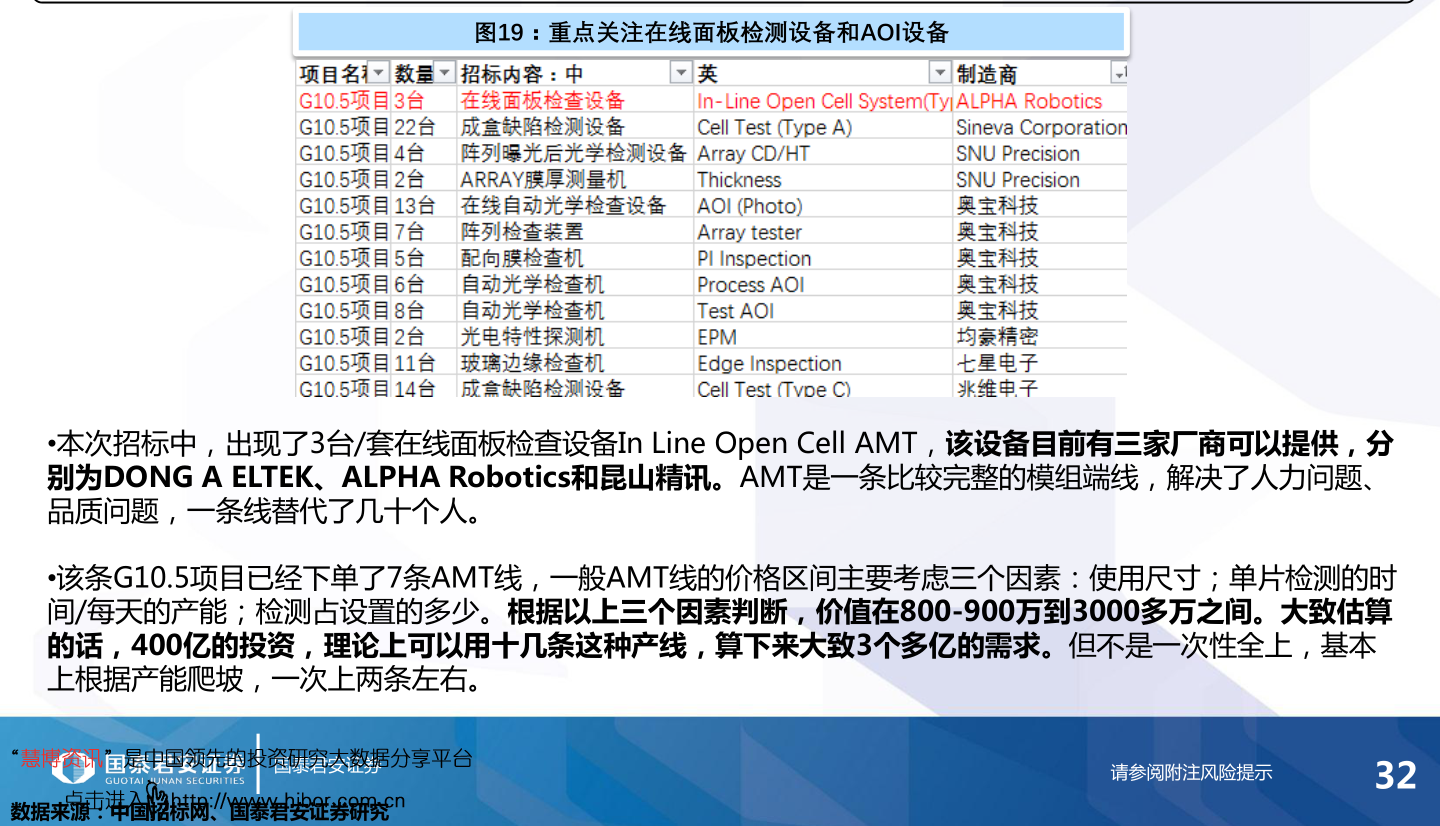Select the 图19 chart title banner
The width and height of the screenshot is (1440, 826).
(711, 33)
